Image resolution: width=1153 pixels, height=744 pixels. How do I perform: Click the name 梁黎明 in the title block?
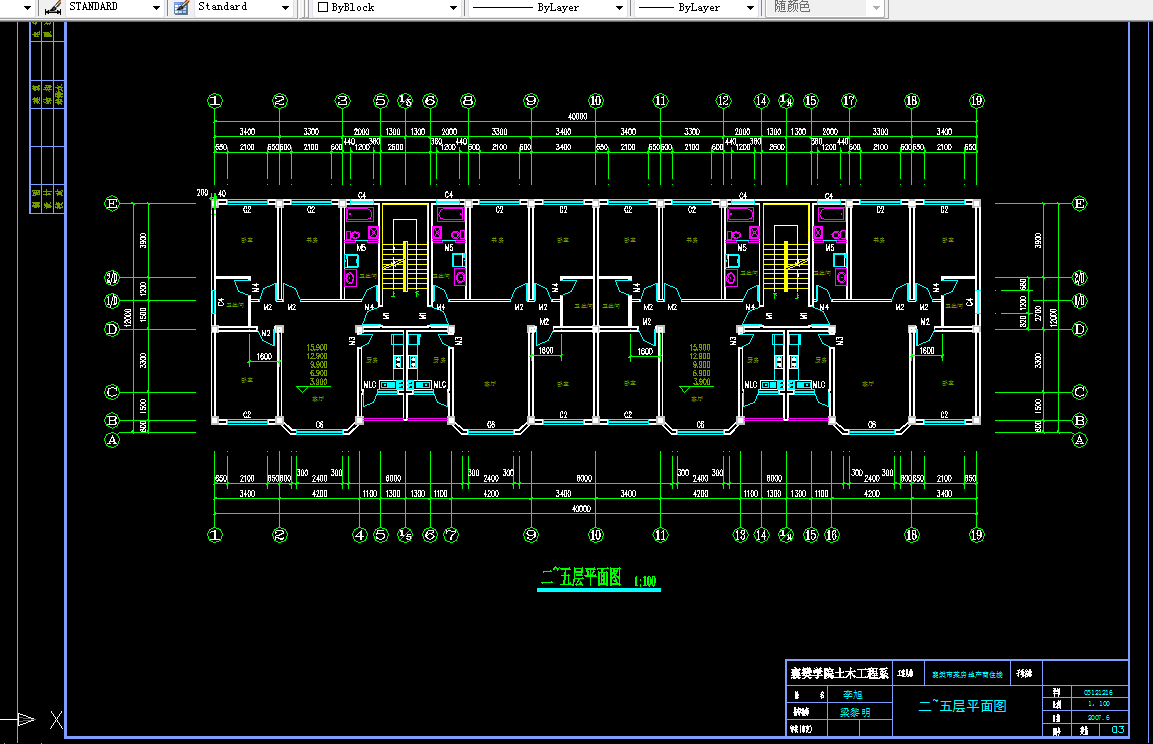click(855, 712)
